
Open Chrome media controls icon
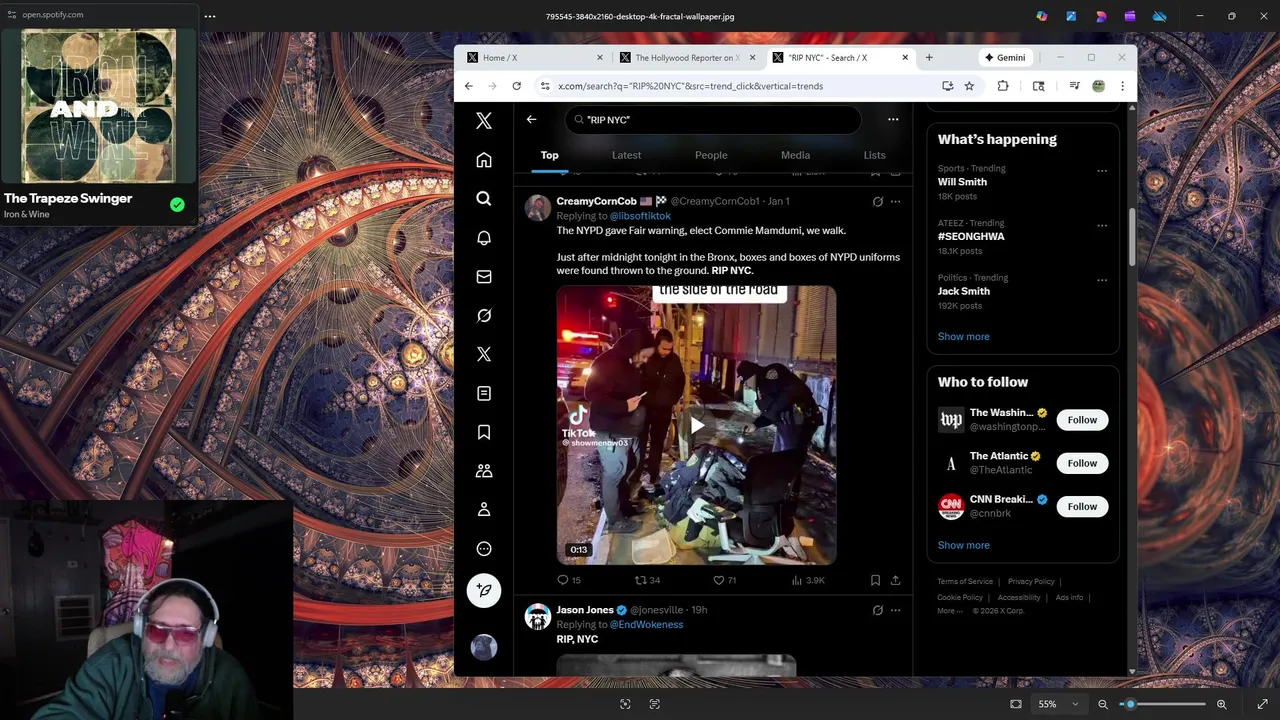(1074, 86)
